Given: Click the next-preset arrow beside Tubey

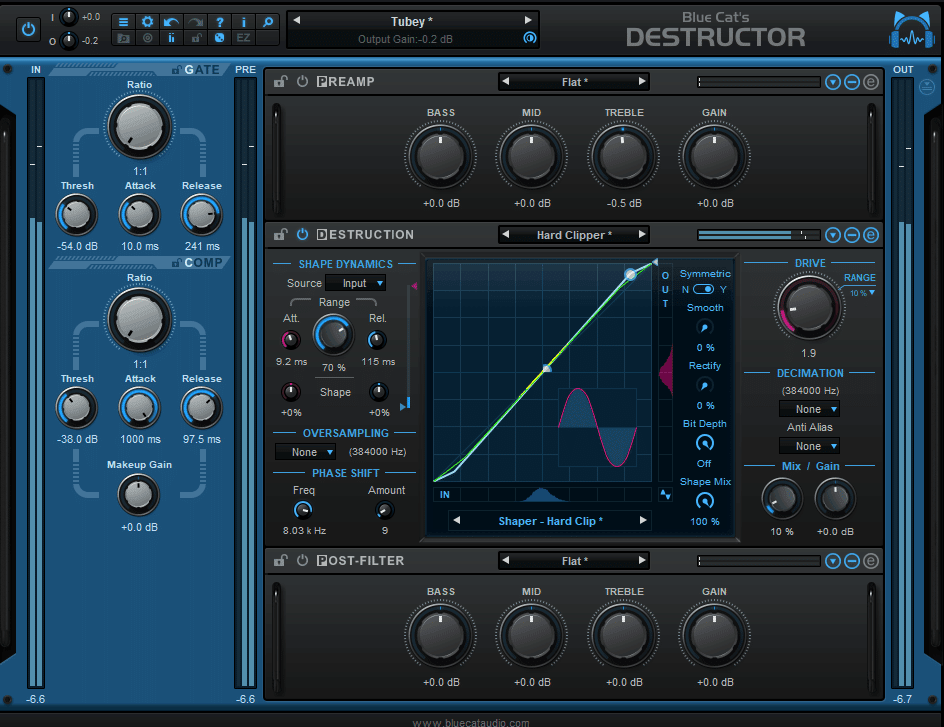Looking at the screenshot, I should coord(529,20).
